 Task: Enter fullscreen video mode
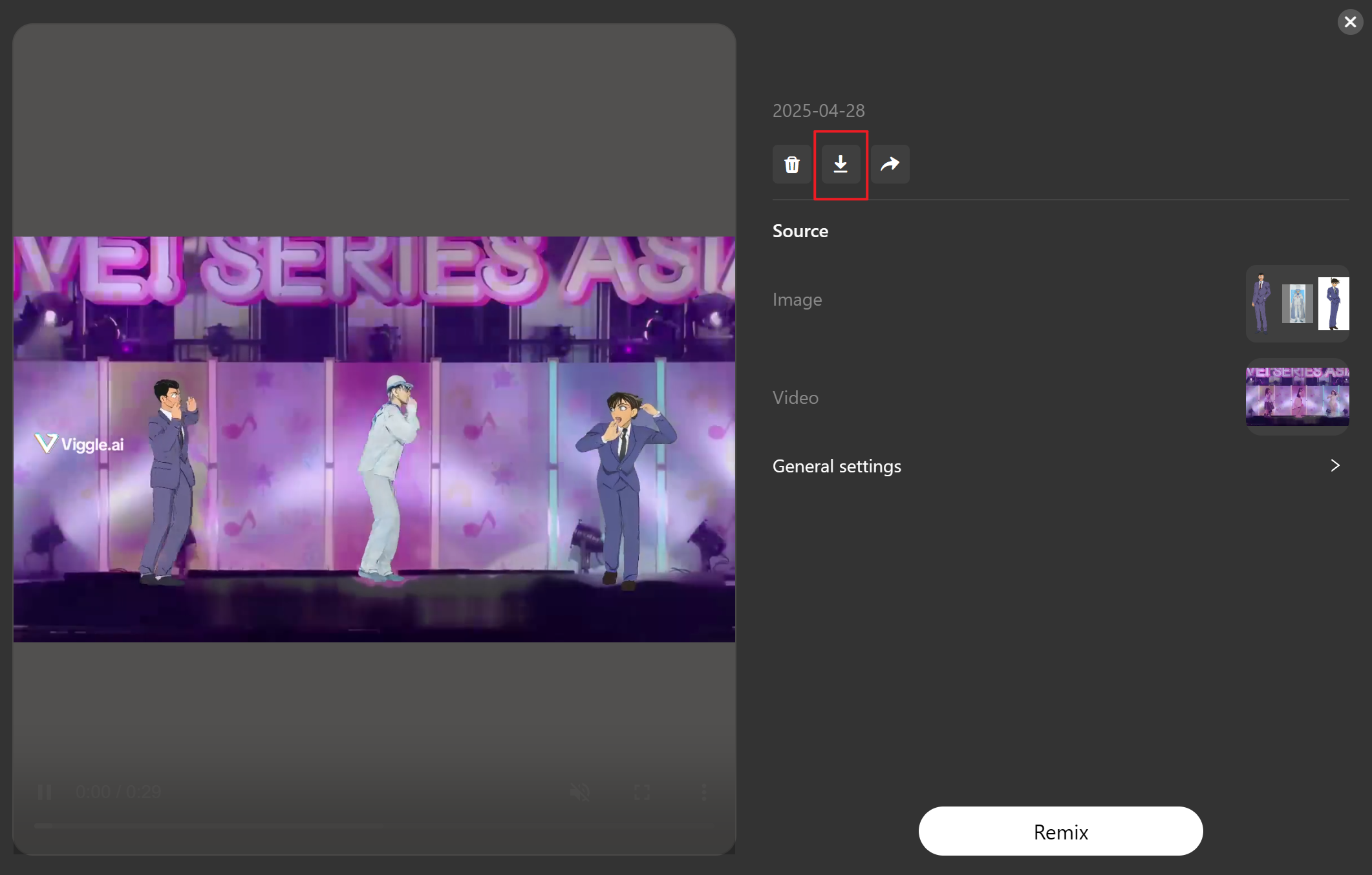642,792
